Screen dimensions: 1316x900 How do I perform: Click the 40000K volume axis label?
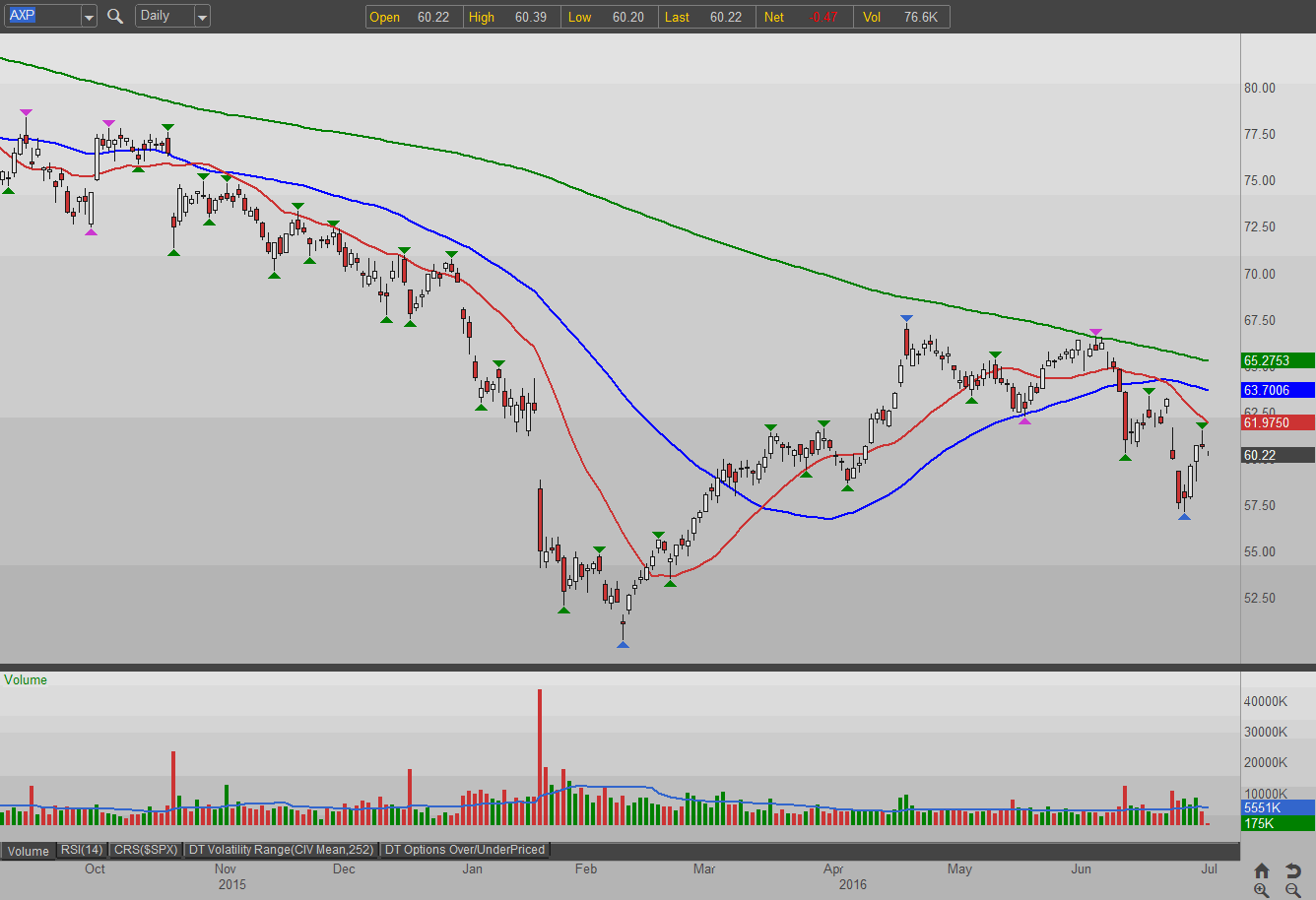(x=1266, y=701)
